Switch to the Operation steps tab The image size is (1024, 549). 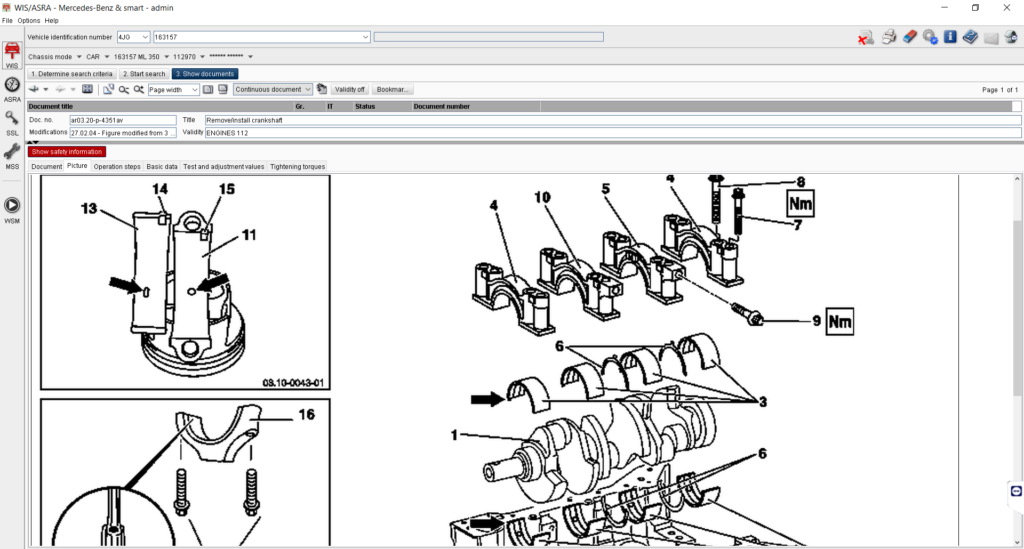(117, 166)
